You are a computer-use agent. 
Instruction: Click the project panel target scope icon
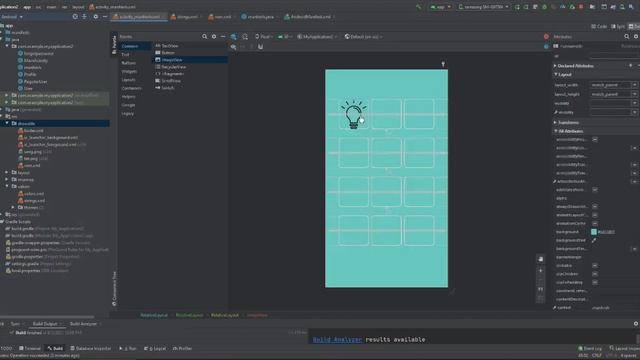coord(75,17)
